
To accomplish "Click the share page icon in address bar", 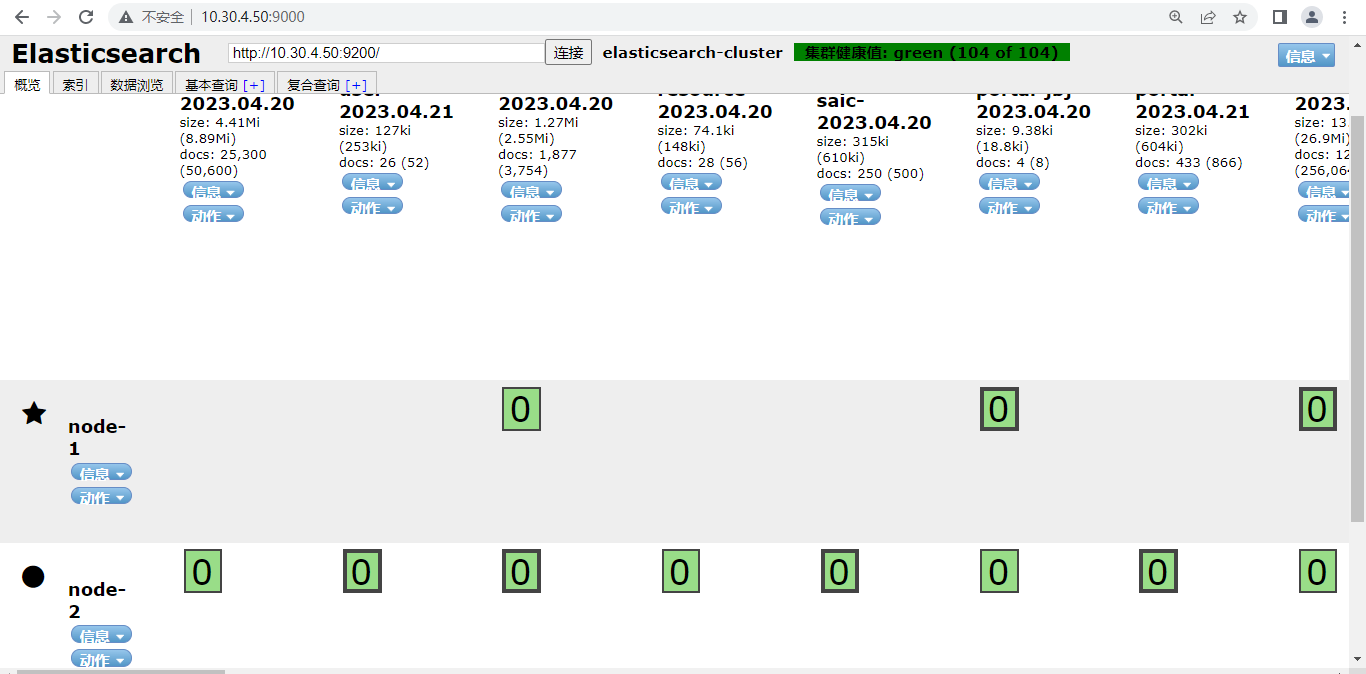I will point(1208,17).
